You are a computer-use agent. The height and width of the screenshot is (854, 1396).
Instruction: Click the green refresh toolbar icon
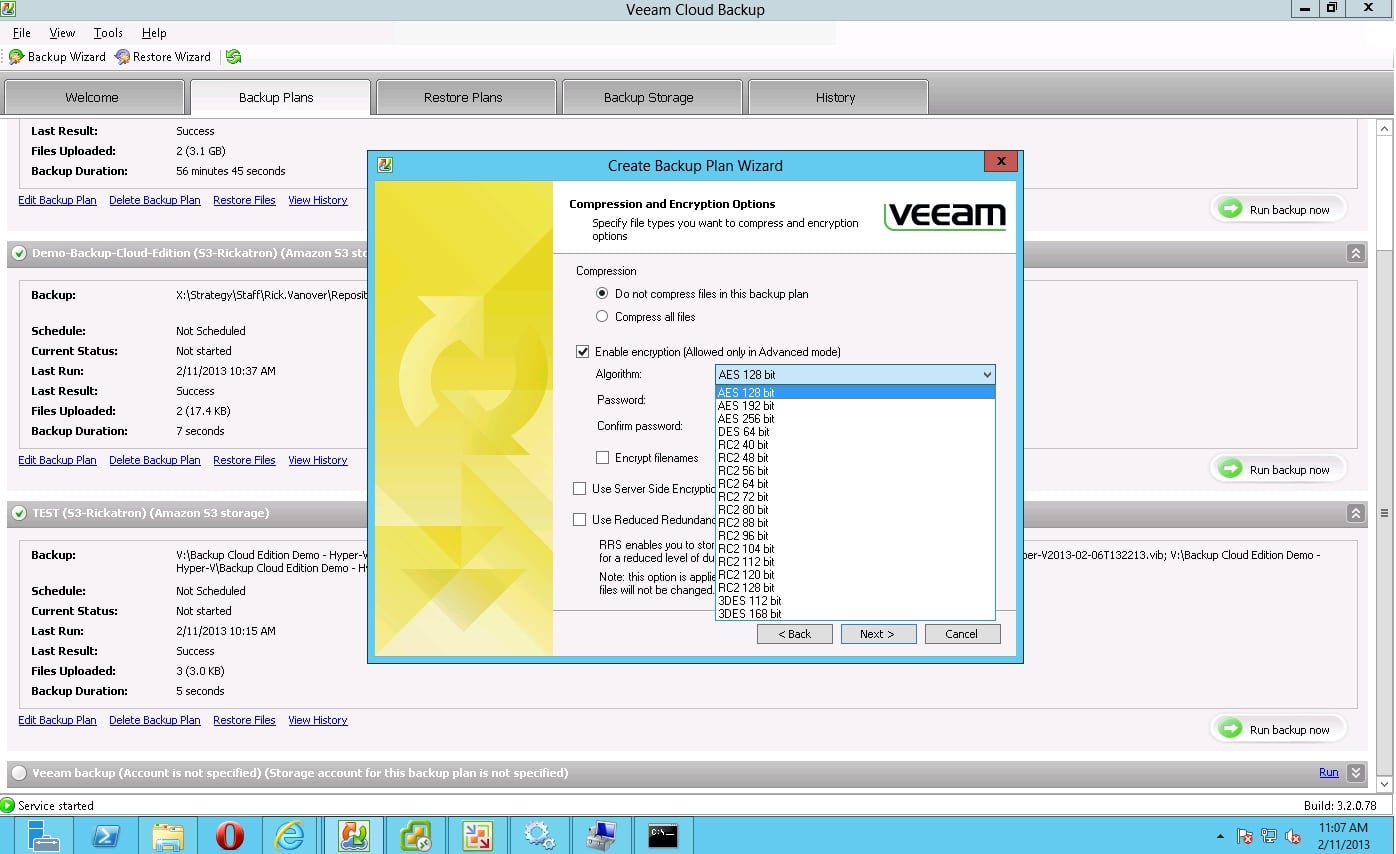tap(233, 57)
